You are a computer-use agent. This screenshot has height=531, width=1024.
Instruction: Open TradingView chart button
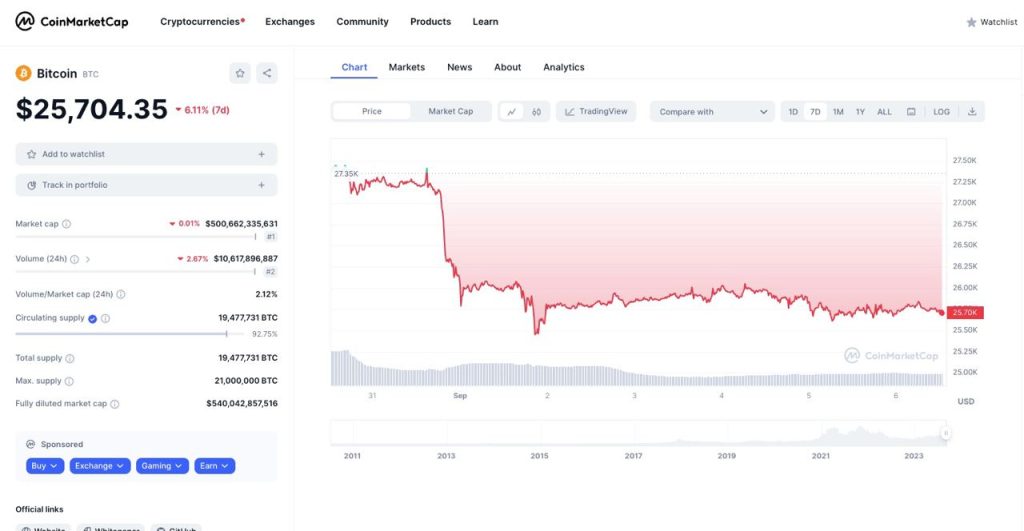point(596,112)
